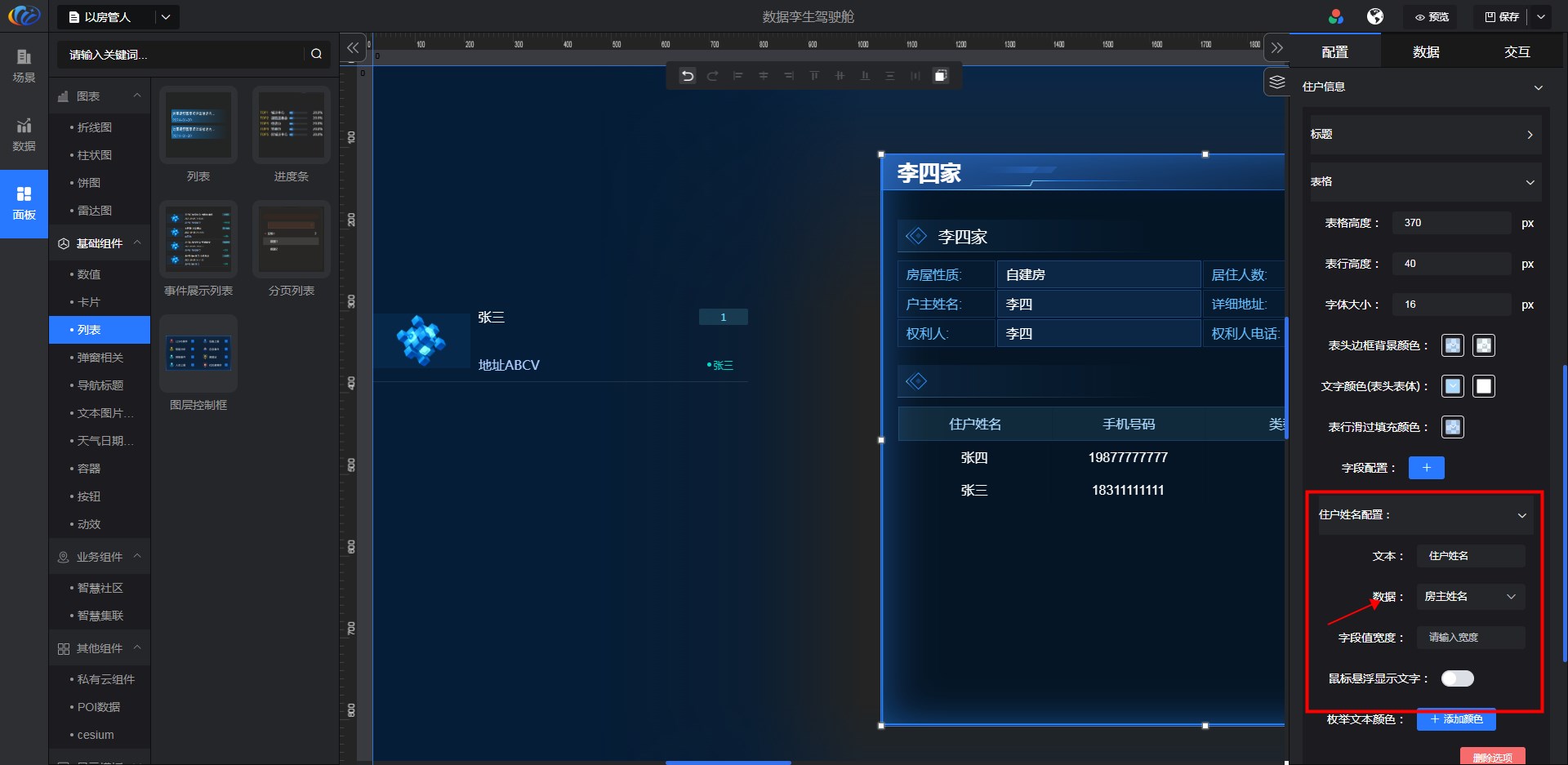This screenshot has width=1568, height=765.
Task: Click the 预览 preview button
Action: pos(1432,17)
